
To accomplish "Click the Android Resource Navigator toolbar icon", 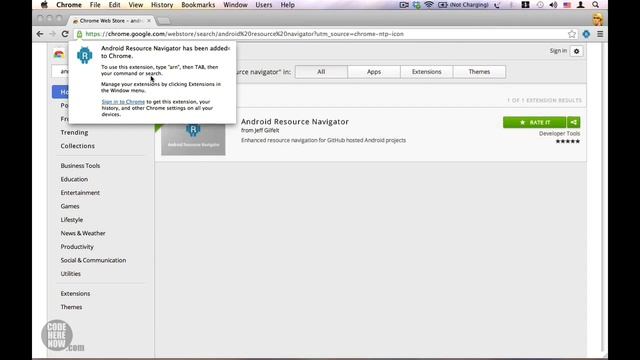I will (586, 34).
